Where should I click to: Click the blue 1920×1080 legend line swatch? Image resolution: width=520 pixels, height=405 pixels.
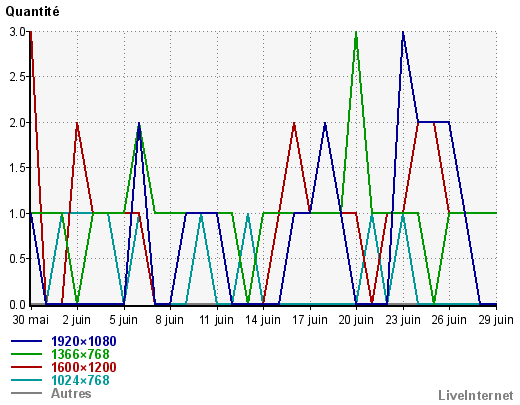[26, 341]
